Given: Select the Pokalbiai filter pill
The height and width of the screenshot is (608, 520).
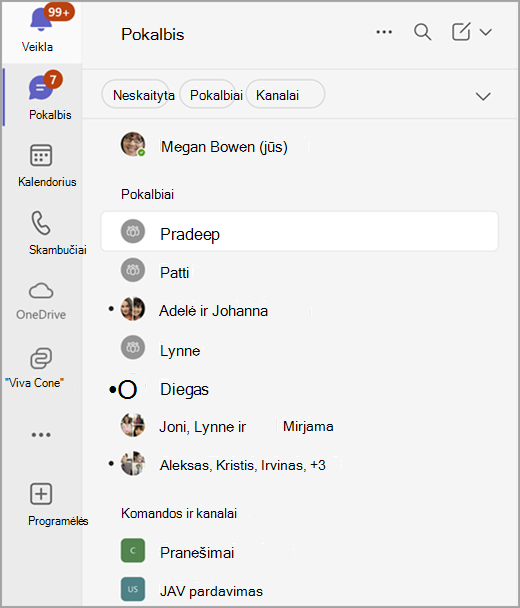Looking at the screenshot, I should point(208,95).
